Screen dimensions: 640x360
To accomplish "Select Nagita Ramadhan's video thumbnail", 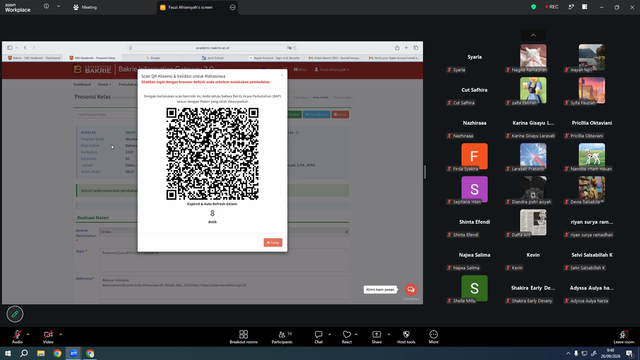I will 533,57.
